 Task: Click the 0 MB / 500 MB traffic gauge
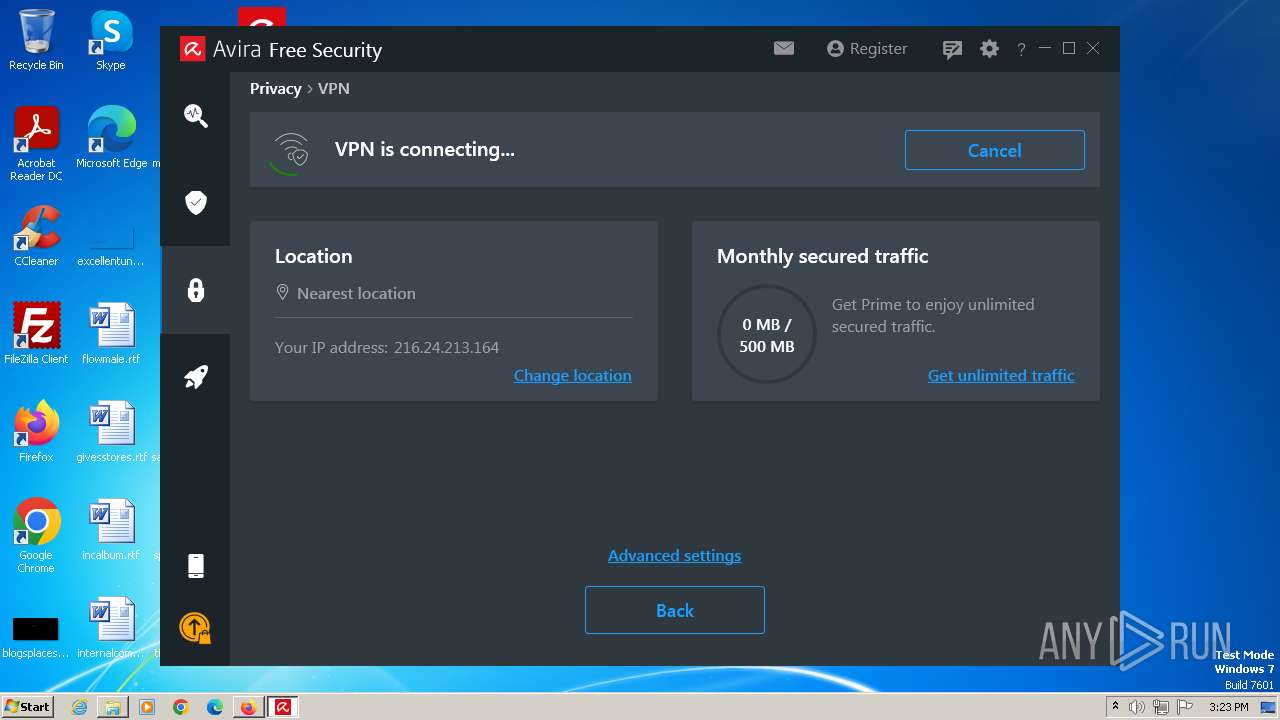[767, 335]
